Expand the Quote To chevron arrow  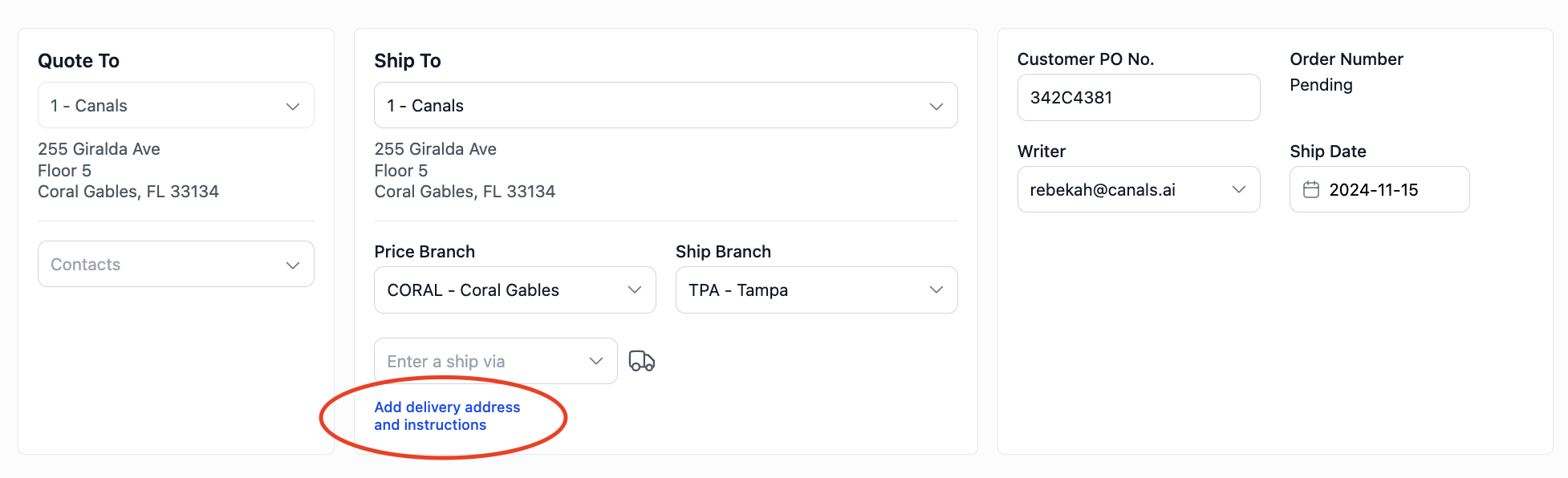coord(293,106)
